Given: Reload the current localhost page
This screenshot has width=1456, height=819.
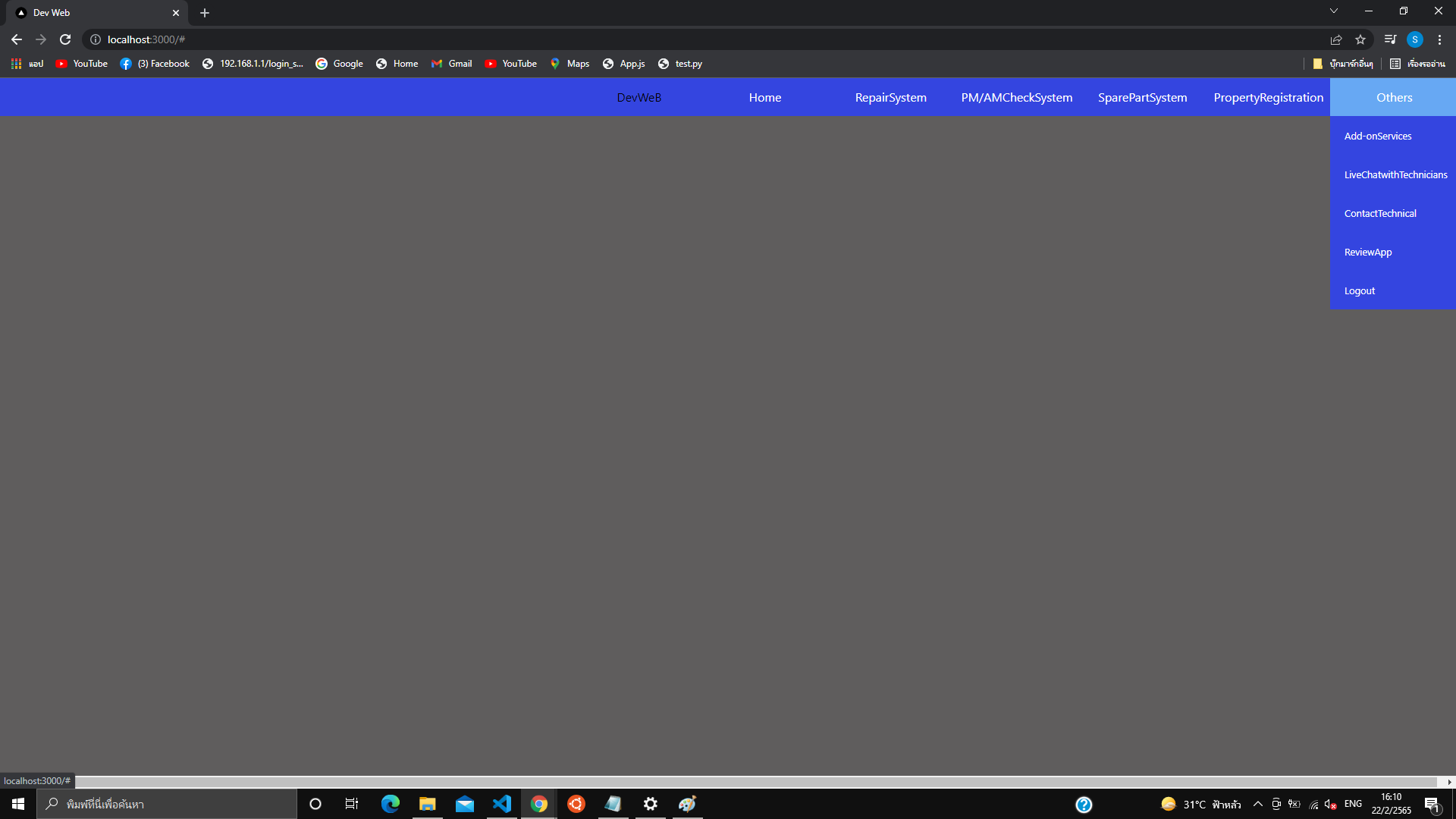Looking at the screenshot, I should [x=65, y=39].
